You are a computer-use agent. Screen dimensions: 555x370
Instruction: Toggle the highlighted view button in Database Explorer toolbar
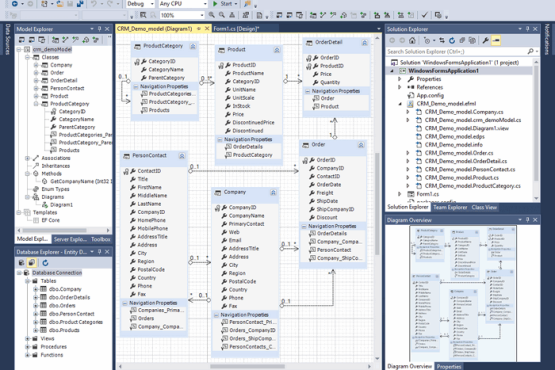click(32, 263)
